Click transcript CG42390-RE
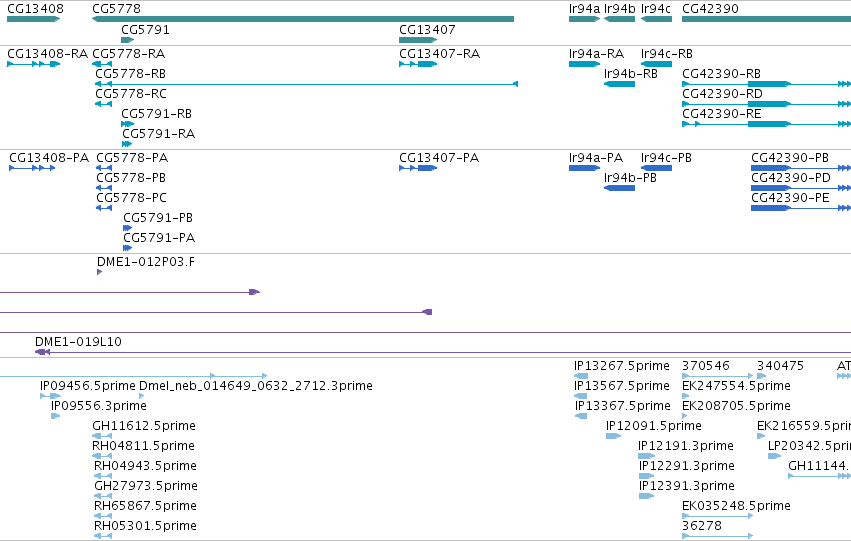Image resolution: width=851 pixels, height=541 pixels. click(x=721, y=114)
